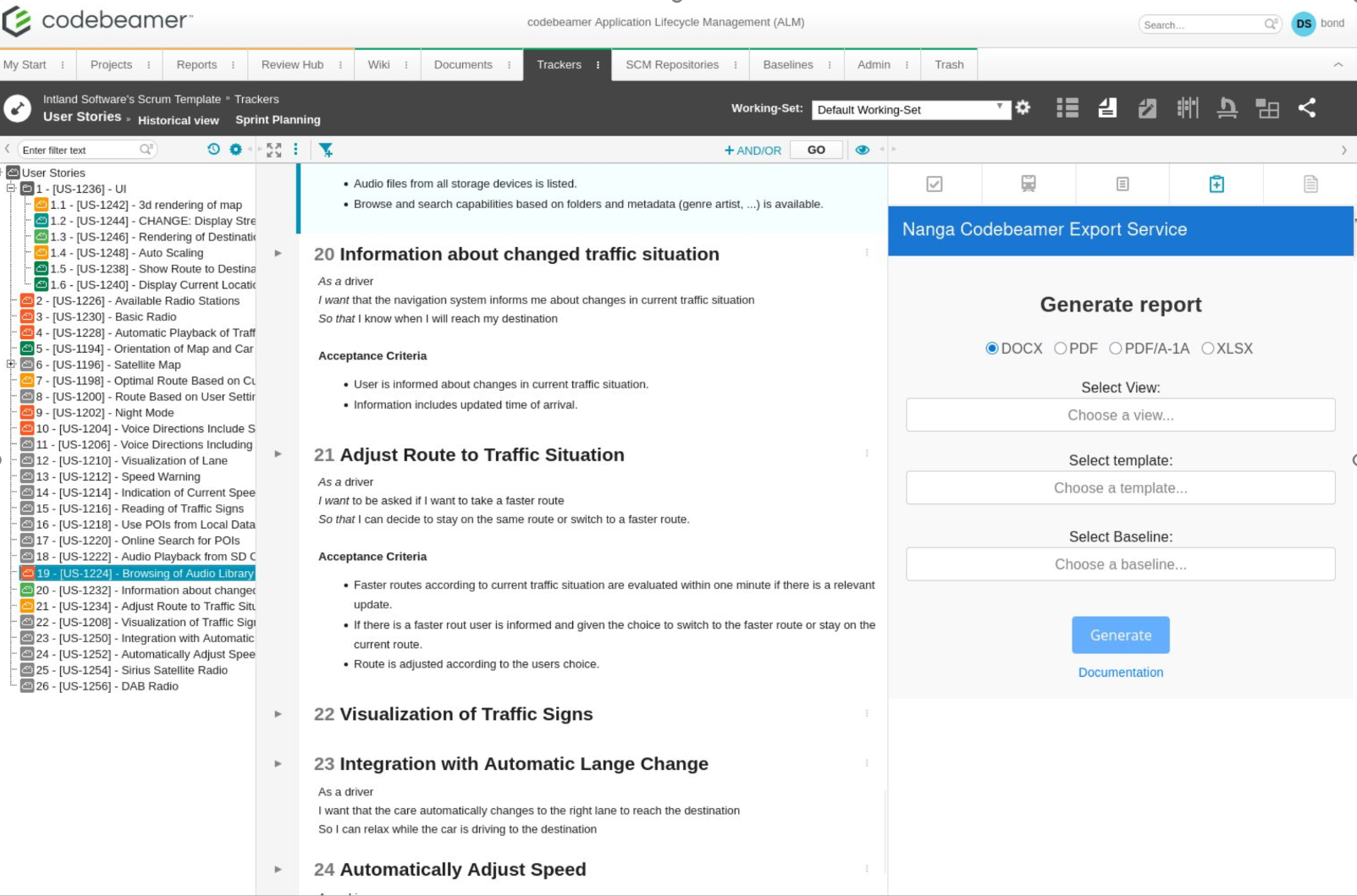Image resolution: width=1357 pixels, height=896 pixels.
Task: Open the Choose a baseline dropdown
Action: [x=1120, y=564]
